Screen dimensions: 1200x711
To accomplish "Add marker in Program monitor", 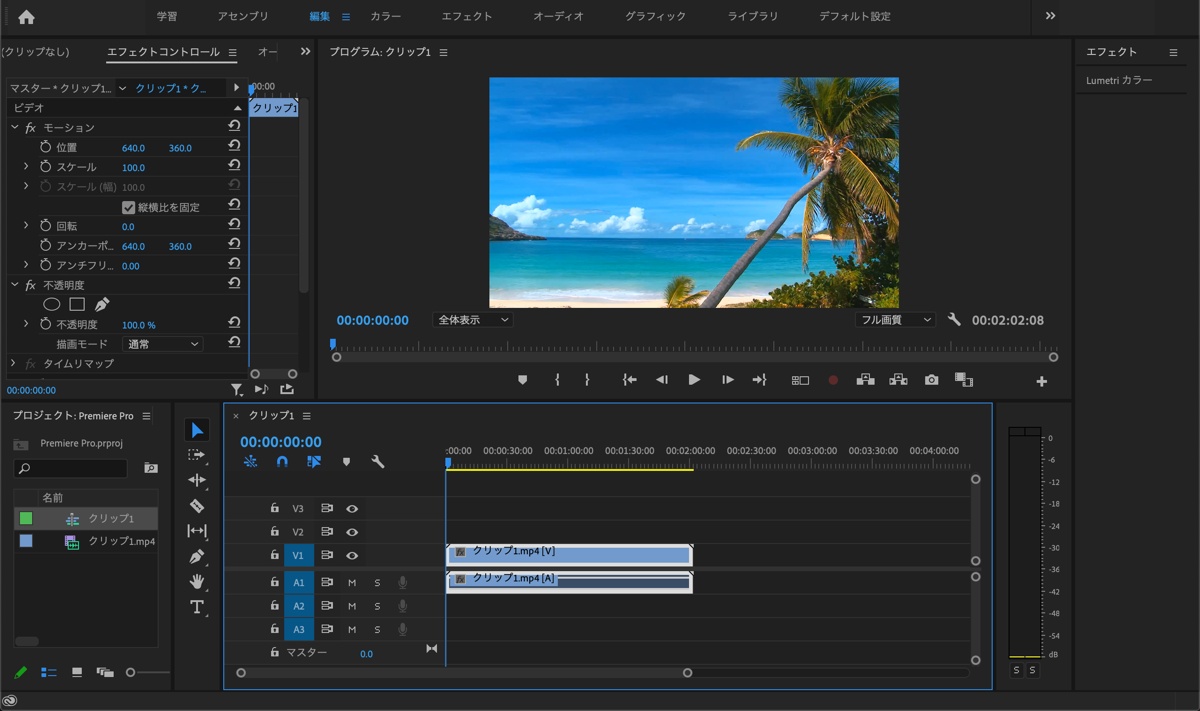I will (522, 380).
